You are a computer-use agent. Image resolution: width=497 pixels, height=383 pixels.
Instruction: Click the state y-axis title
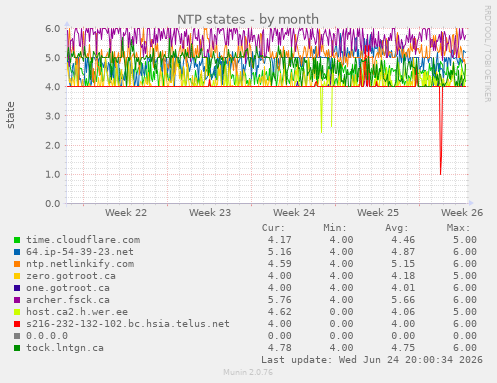coord(10,115)
